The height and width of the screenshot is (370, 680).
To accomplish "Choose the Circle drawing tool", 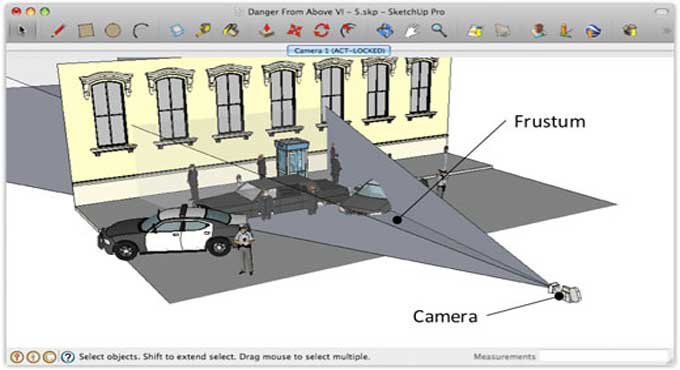I will pos(113,31).
